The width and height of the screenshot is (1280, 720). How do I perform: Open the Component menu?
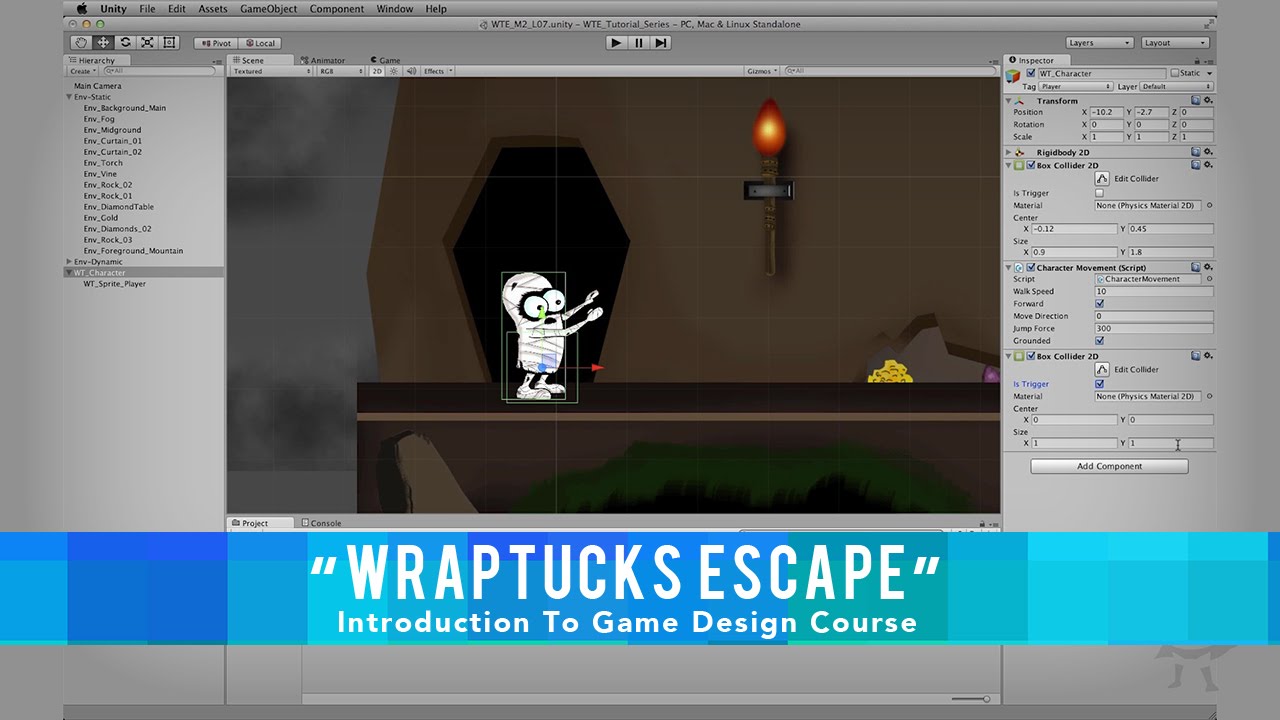[x=337, y=9]
